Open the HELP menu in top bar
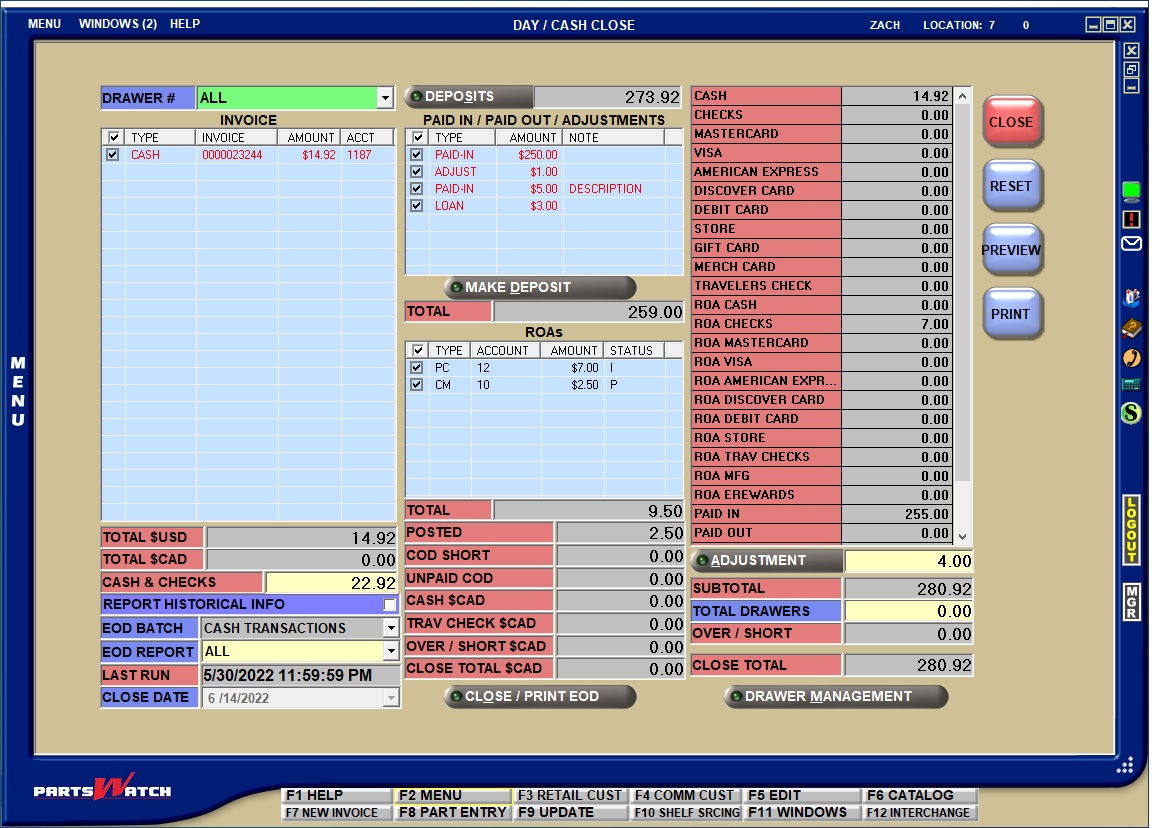The width and height of the screenshot is (1152, 828). point(184,24)
